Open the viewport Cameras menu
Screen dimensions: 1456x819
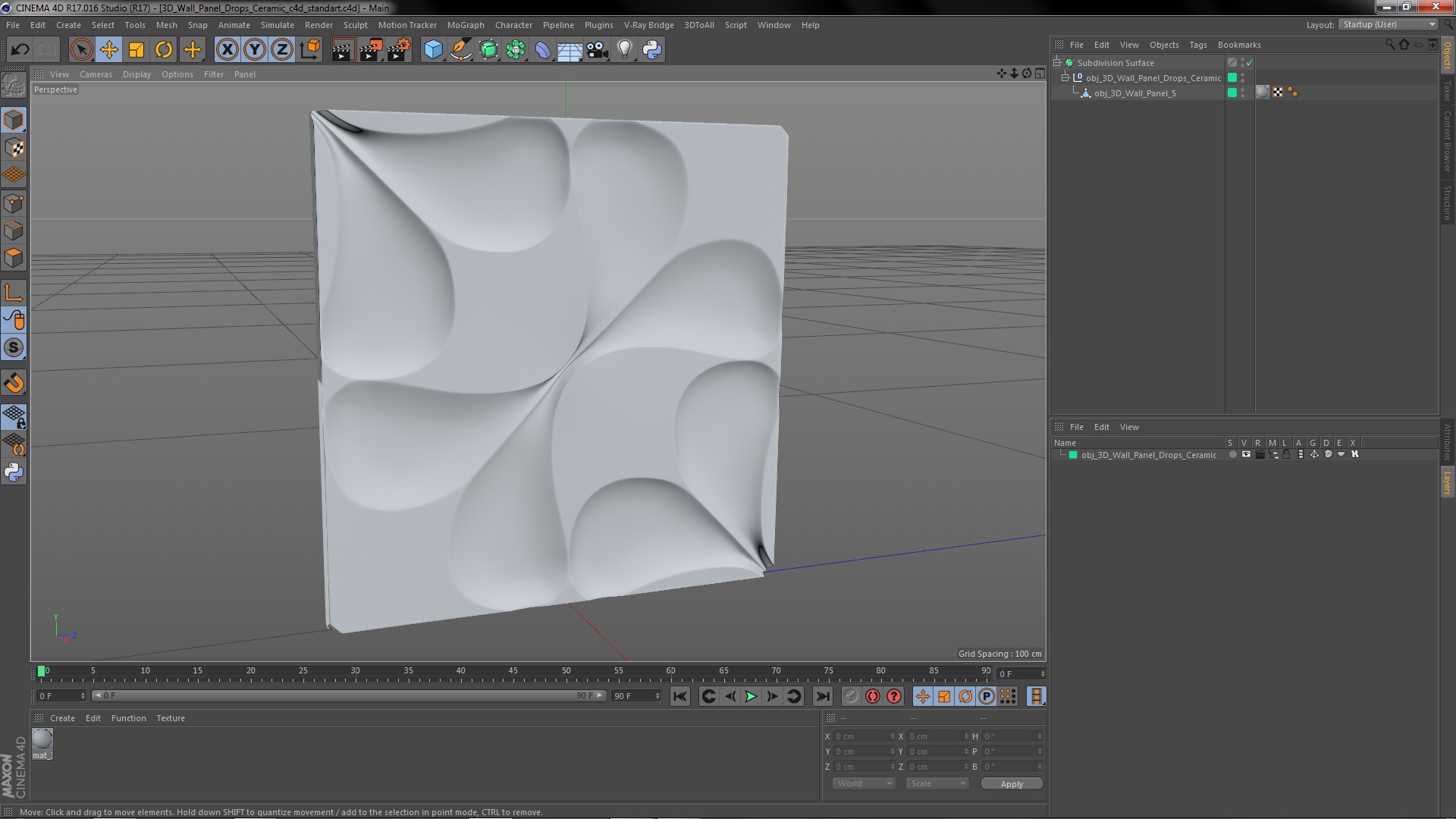coord(96,74)
